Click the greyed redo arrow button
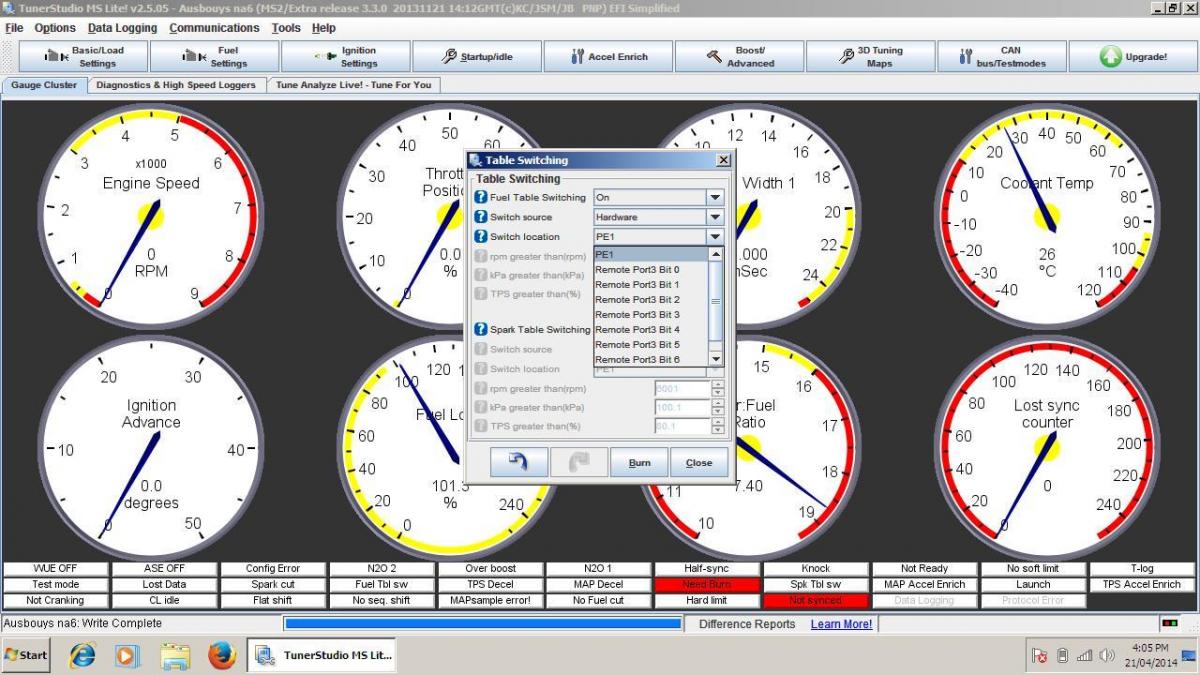This screenshot has width=1200, height=675. click(x=579, y=462)
